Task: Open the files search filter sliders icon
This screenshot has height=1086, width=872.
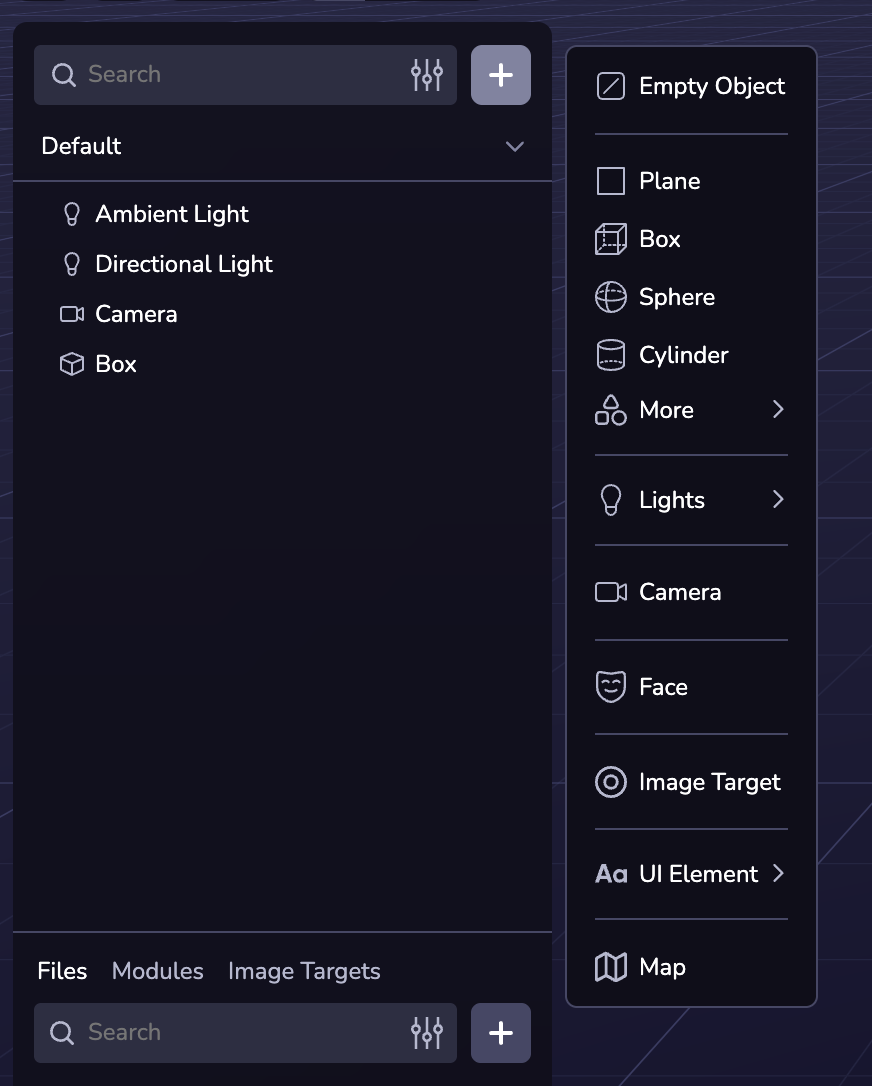Action: click(427, 1033)
